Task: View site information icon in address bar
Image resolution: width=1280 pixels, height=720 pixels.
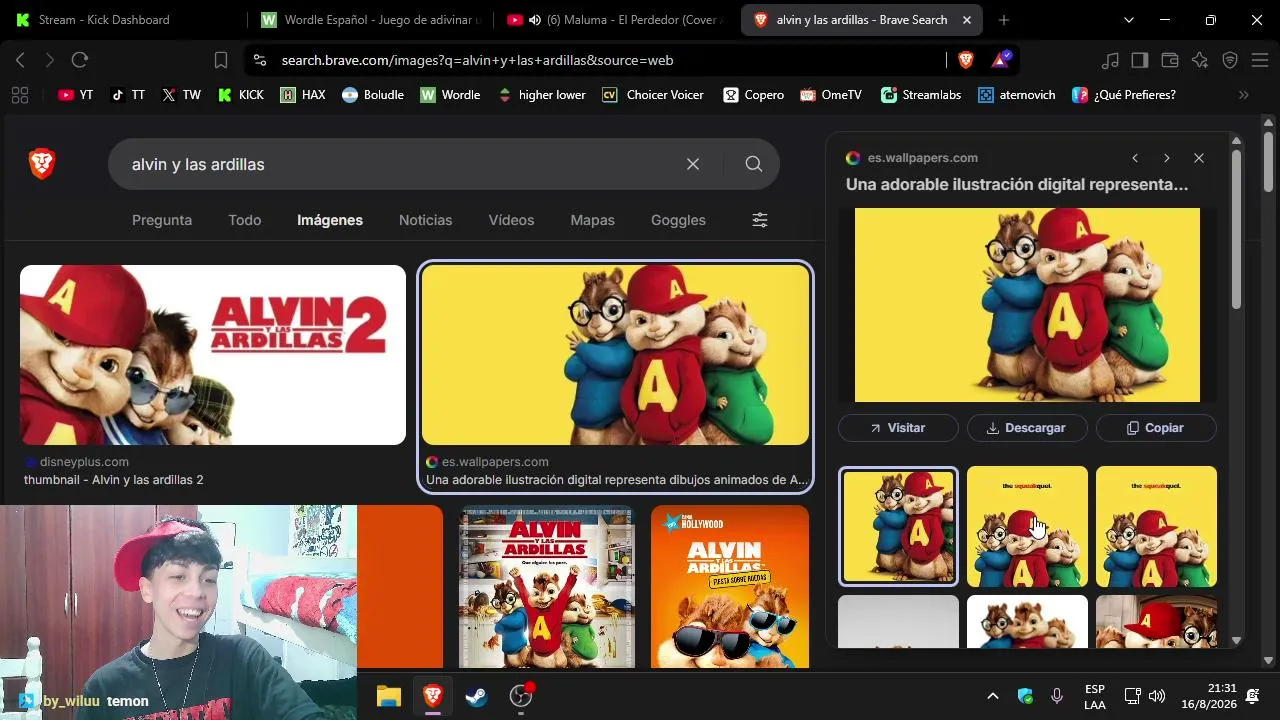Action: pos(260,60)
